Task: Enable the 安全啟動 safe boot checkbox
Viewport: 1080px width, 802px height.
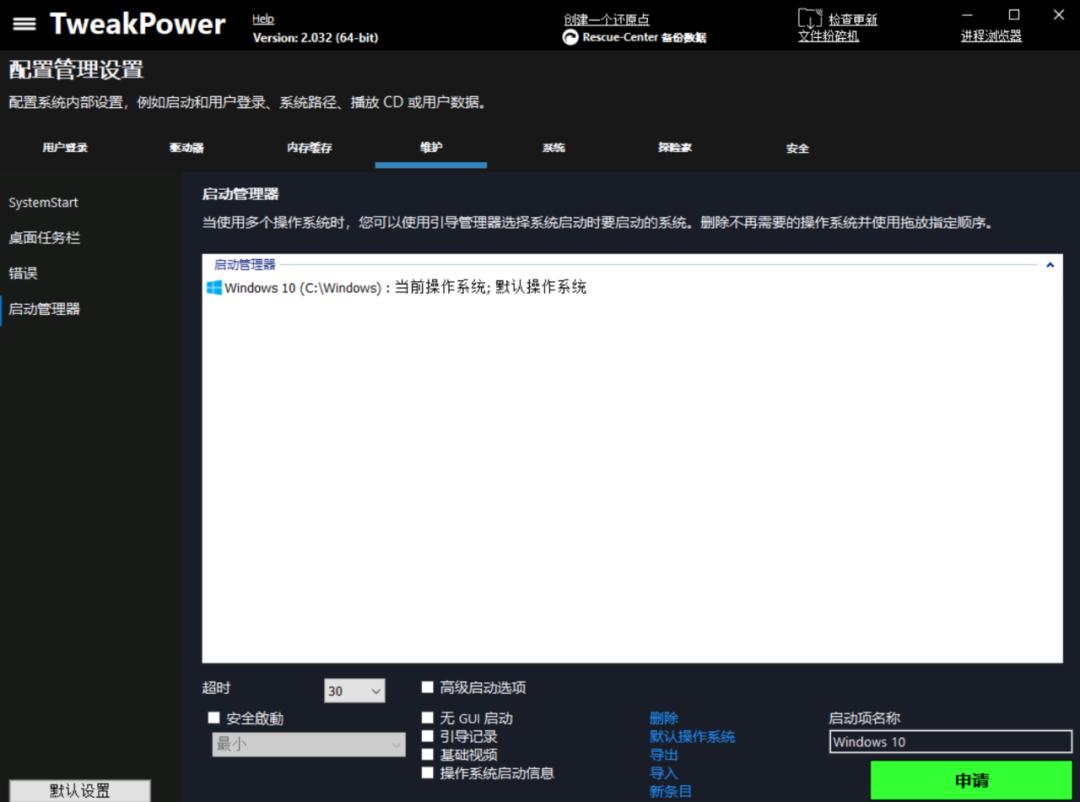Action: (x=214, y=717)
